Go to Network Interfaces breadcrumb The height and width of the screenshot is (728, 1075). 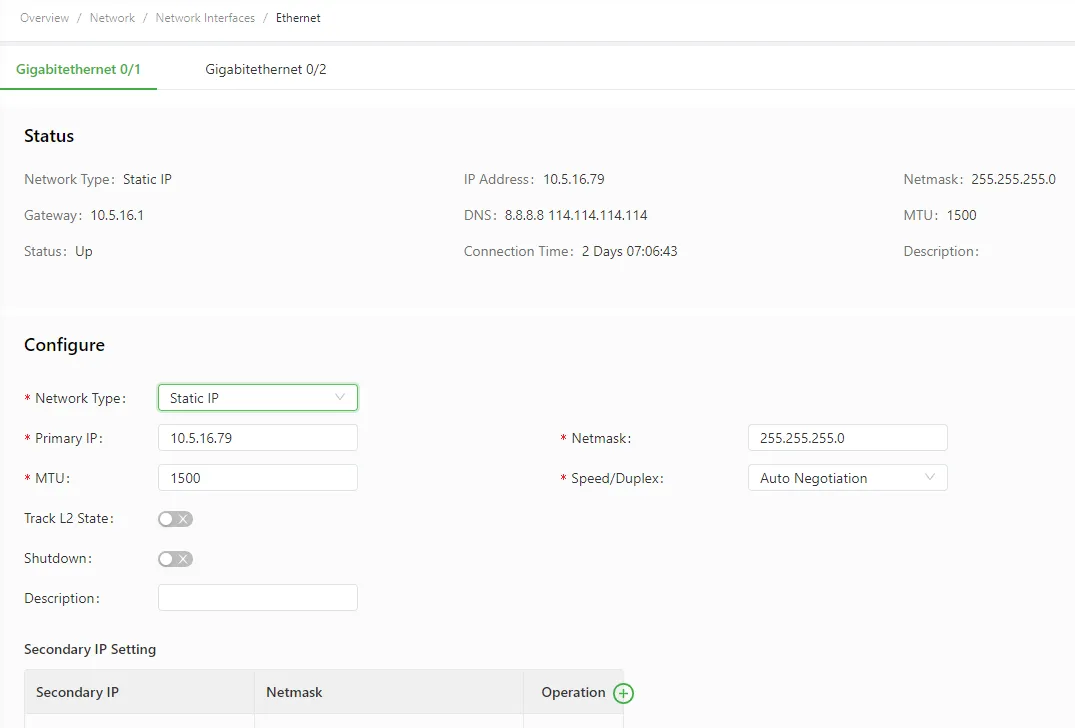point(205,18)
